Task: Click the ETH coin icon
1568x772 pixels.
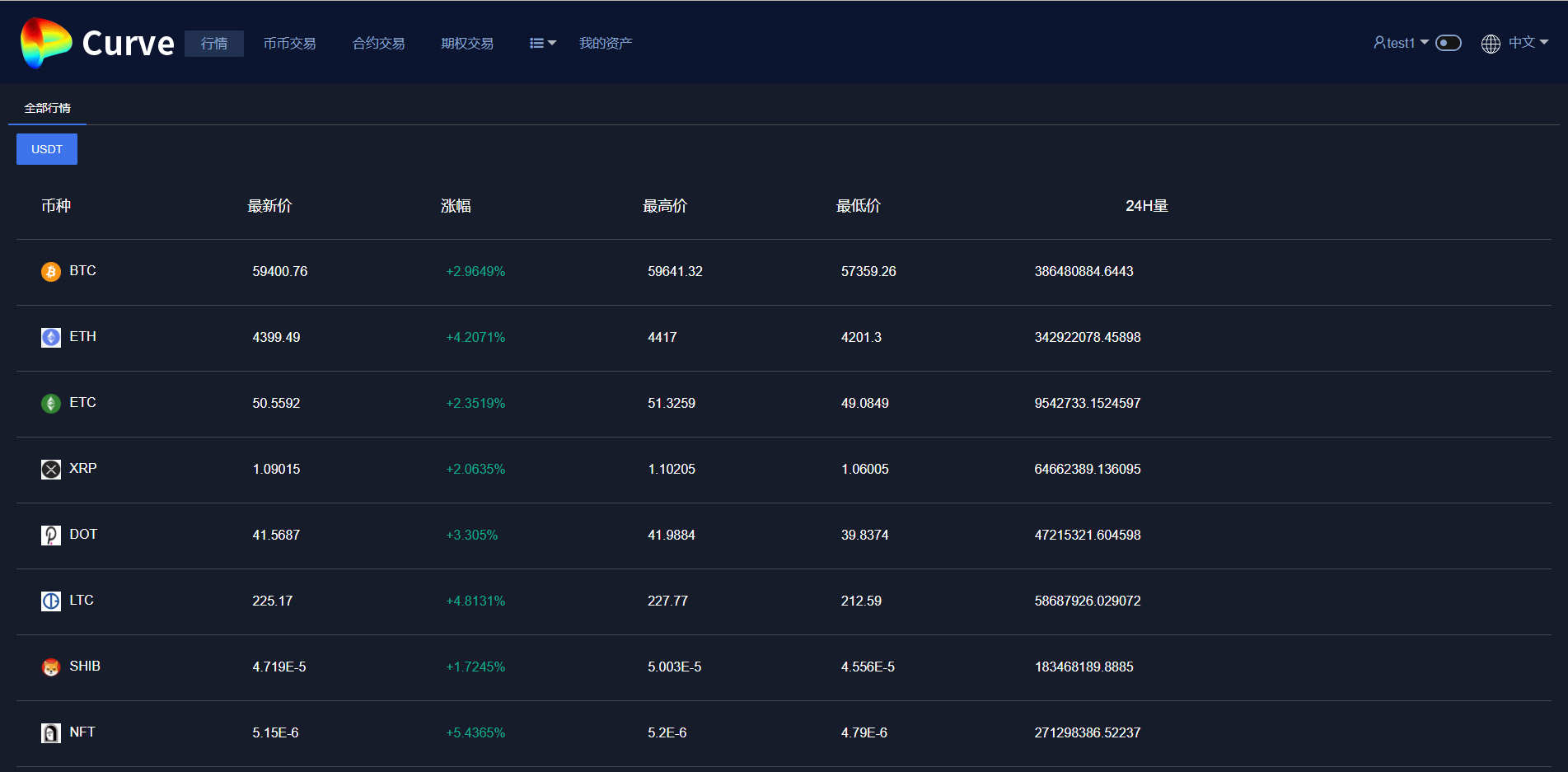Action: point(51,338)
